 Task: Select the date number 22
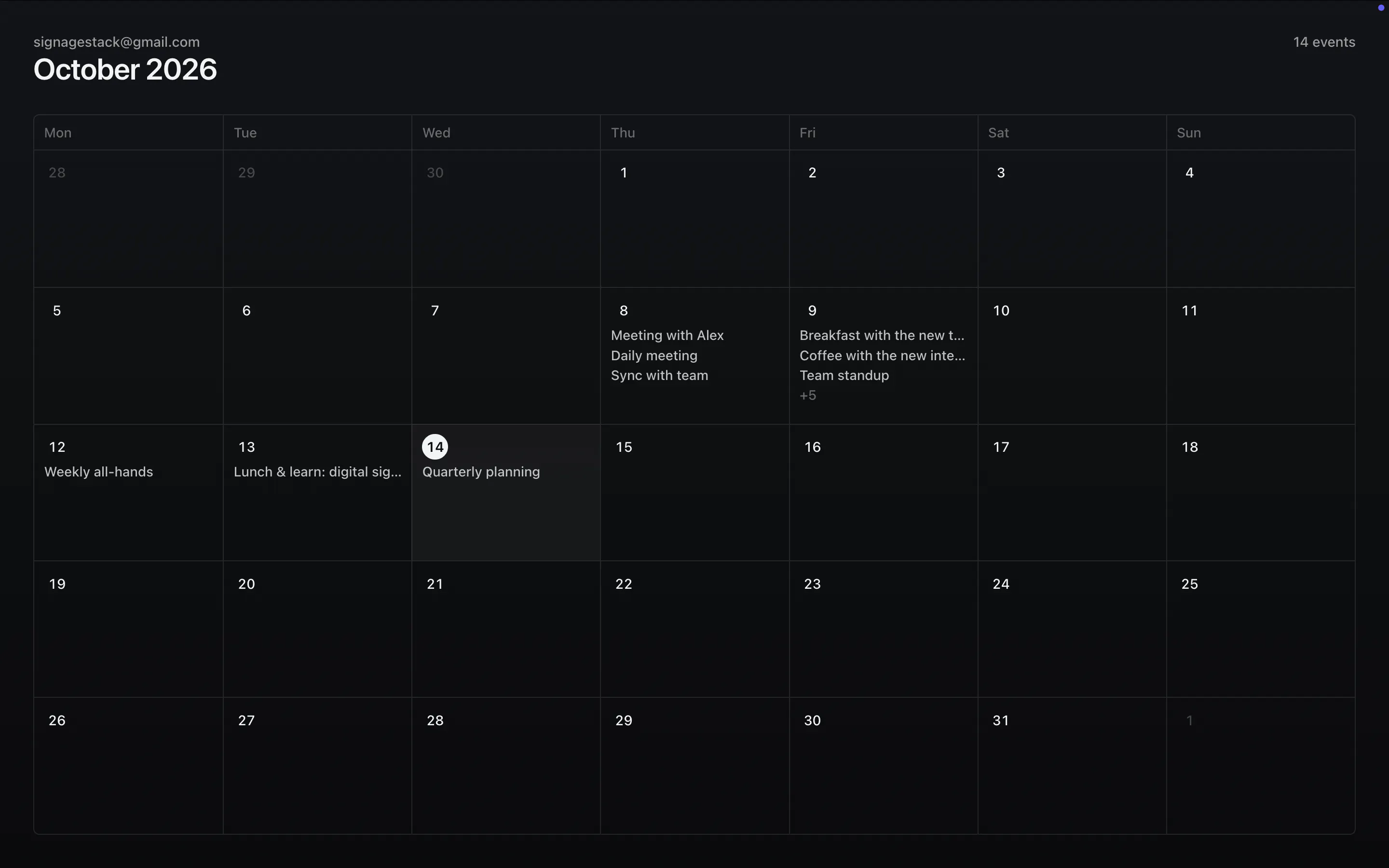623,584
